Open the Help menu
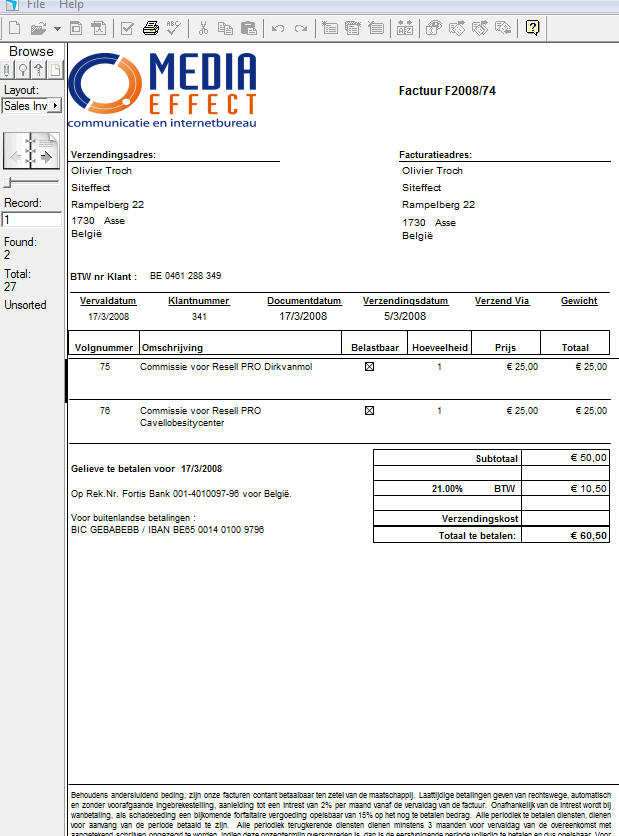The image size is (619, 836). point(71,5)
